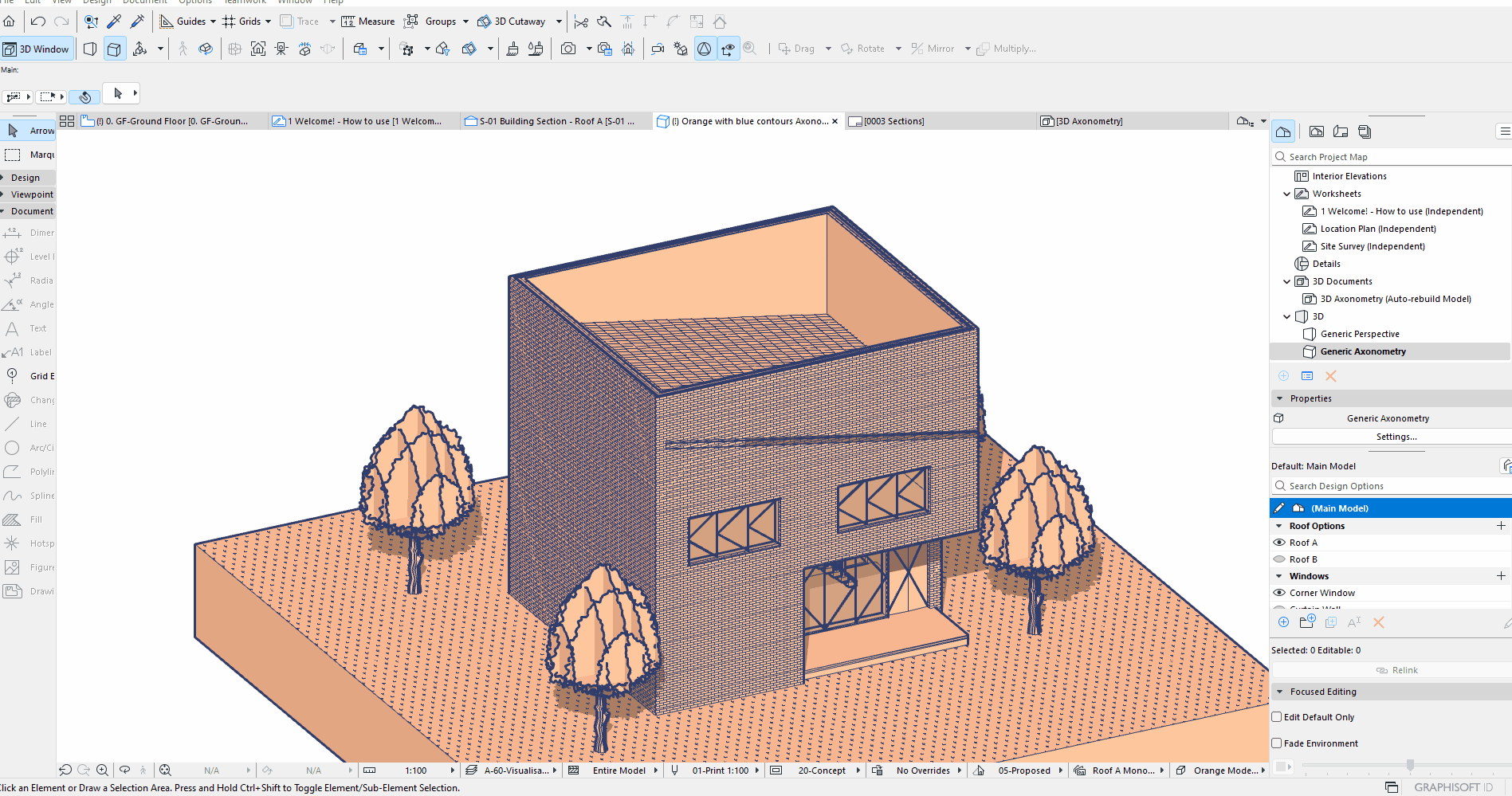Click the 3D Cutaway icon
The height and width of the screenshot is (796, 1512).
pos(484,22)
